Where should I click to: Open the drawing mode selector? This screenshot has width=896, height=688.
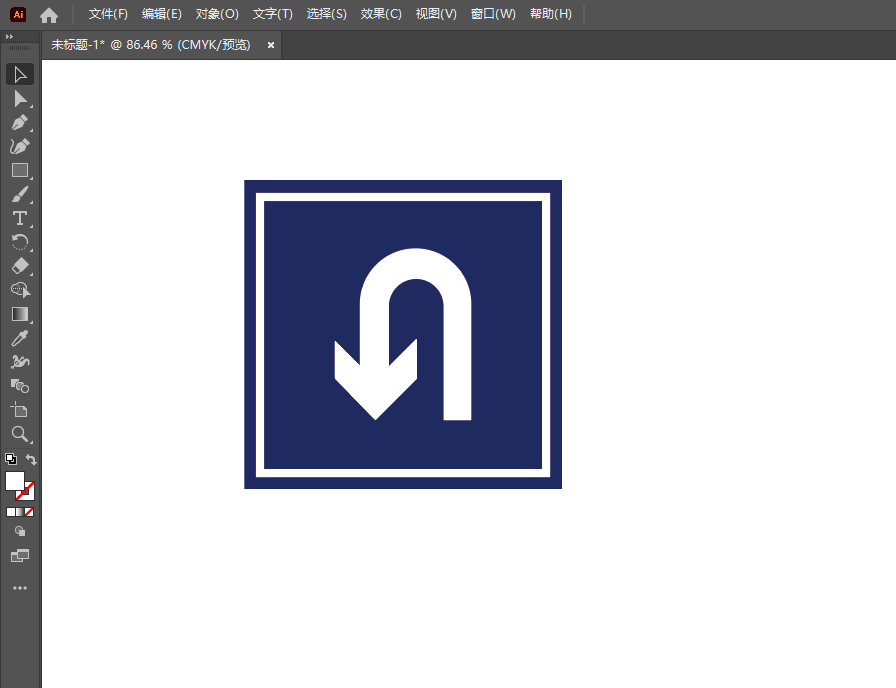pyautogui.click(x=20, y=531)
